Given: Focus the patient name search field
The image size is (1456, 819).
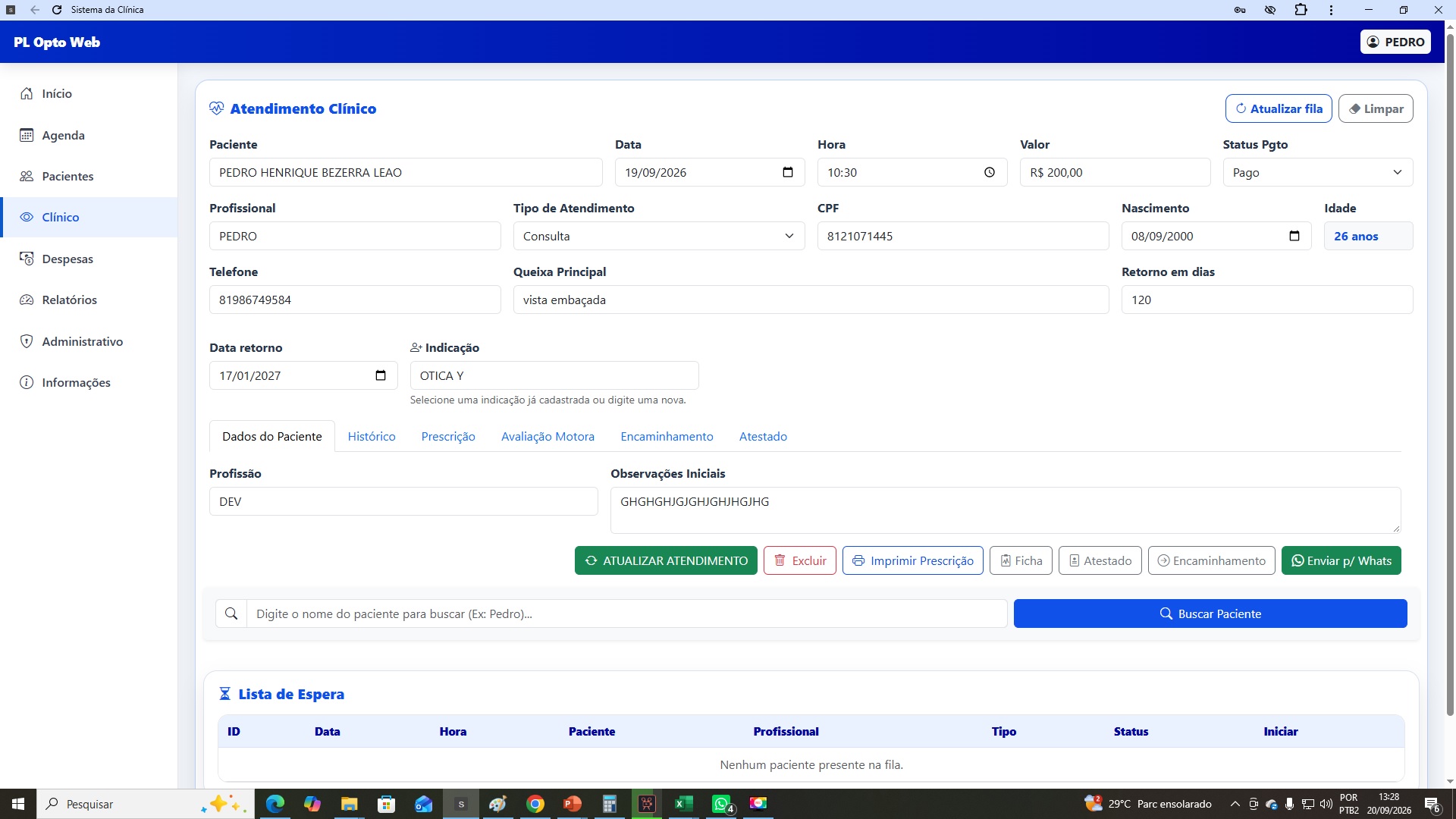Looking at the screenshot, I should click(x=627, y=613).
